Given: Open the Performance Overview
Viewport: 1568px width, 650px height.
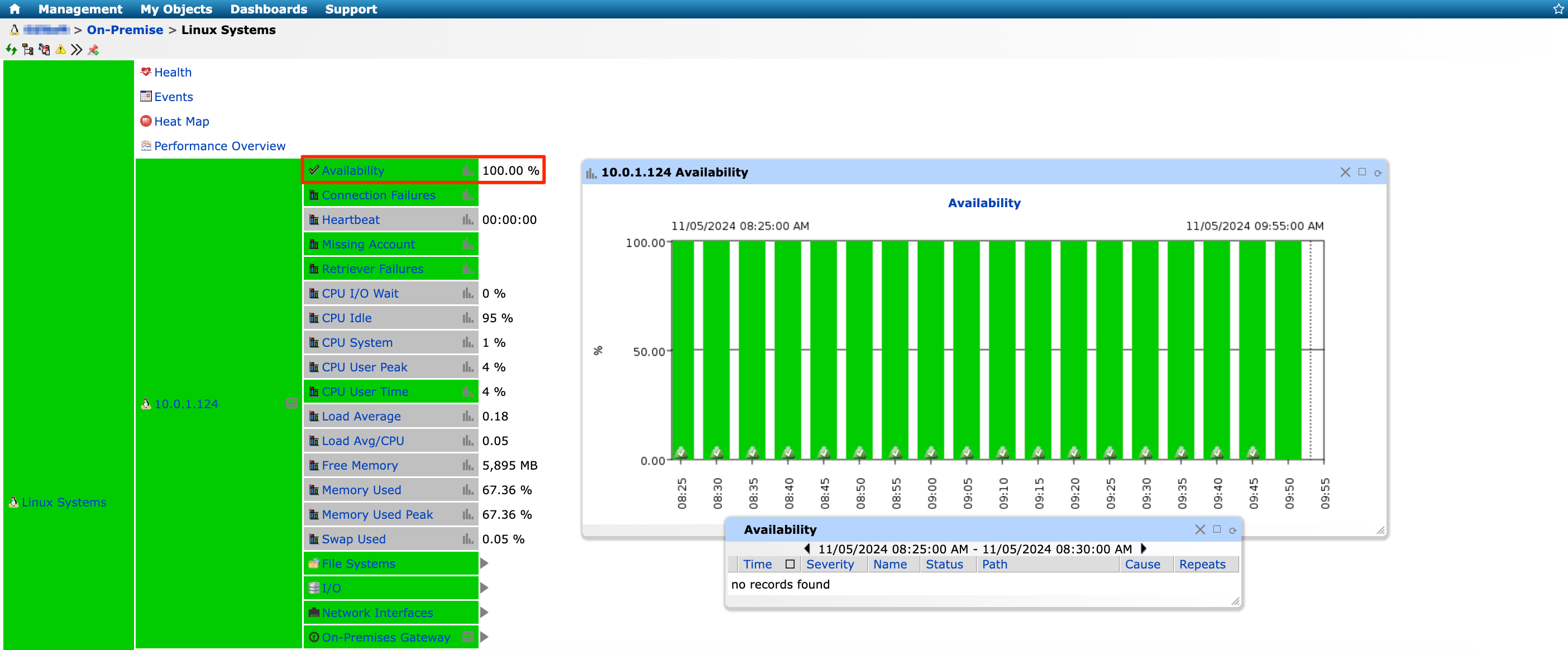Looking at the screenshot, I should tap(219, 145).
